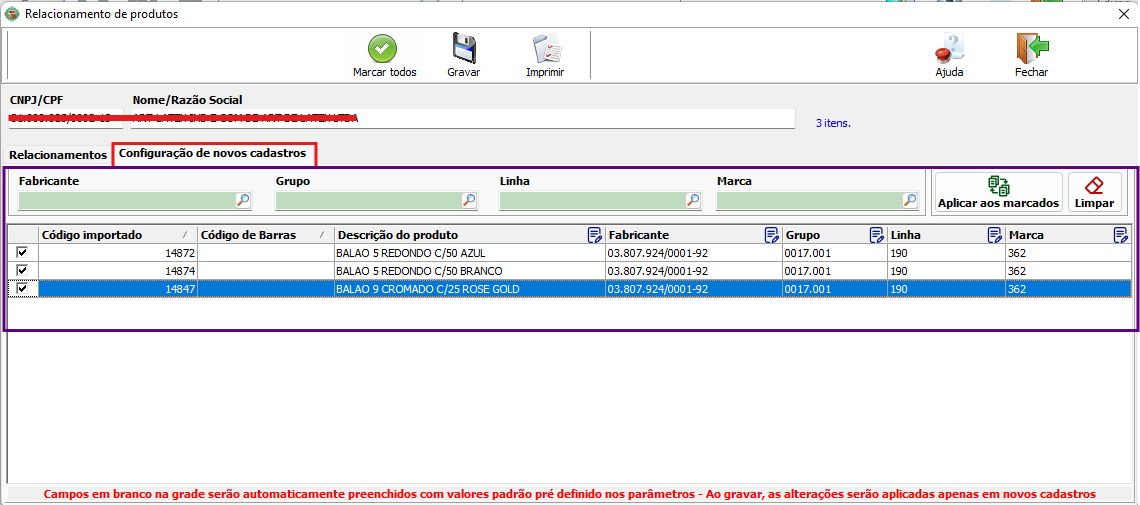Click edit icon in Fabricante column header

[x=771, y=235]
